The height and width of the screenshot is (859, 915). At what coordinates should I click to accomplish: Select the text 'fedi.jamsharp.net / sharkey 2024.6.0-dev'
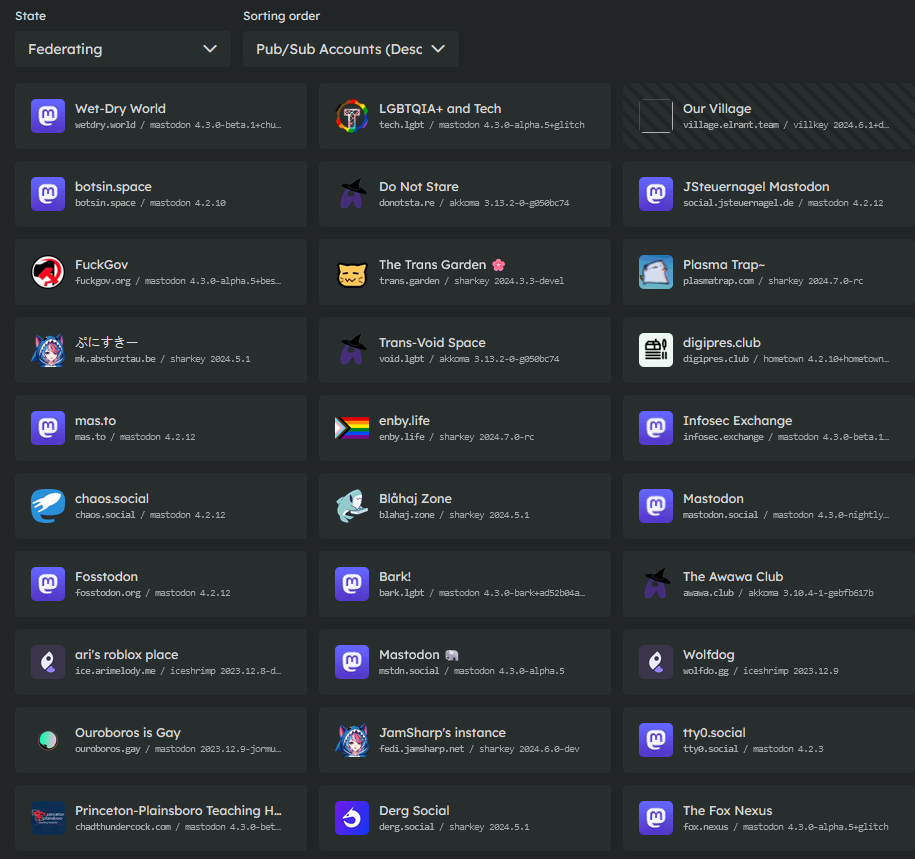pos(479,749)
